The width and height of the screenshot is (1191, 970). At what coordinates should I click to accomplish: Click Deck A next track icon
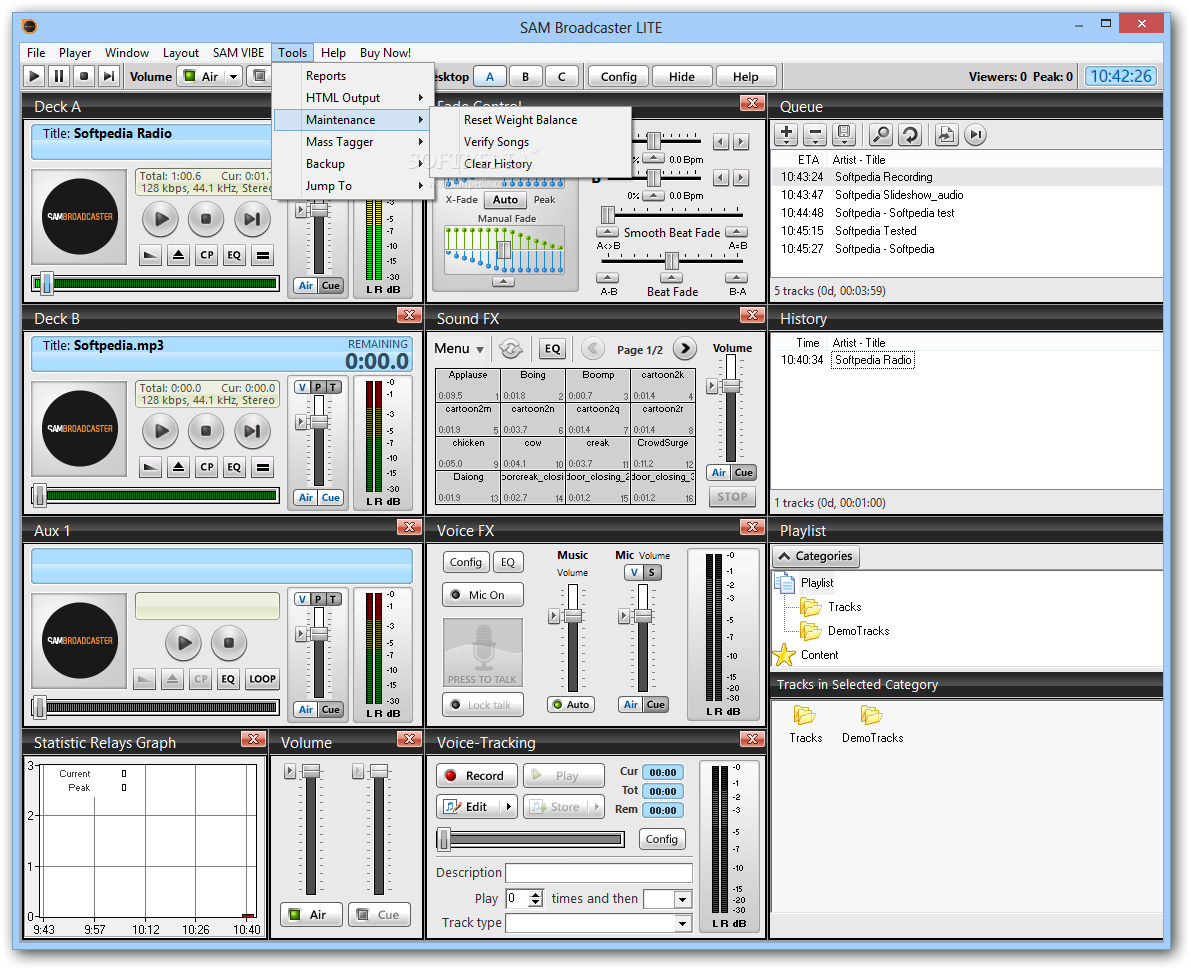click(252, 219)
